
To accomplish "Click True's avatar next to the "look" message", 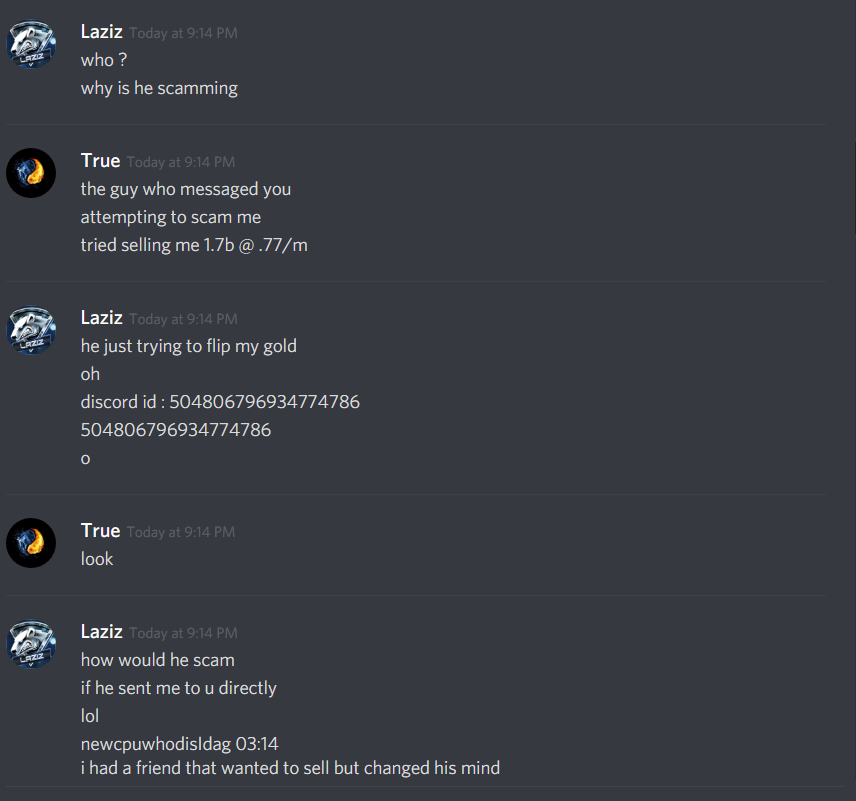I will pyautogui.click(x=31, y=543).
